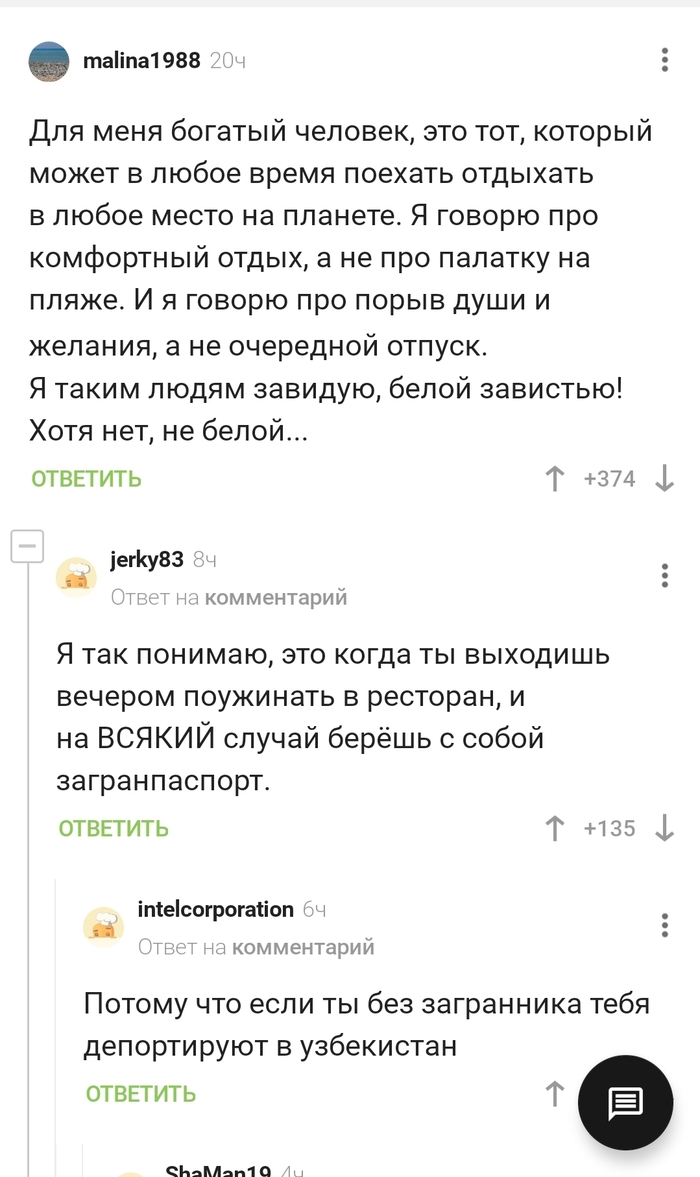
Task: Click ОТВЕТИТЬ under malina1988's comment
Action: click(x=85, y=479)
